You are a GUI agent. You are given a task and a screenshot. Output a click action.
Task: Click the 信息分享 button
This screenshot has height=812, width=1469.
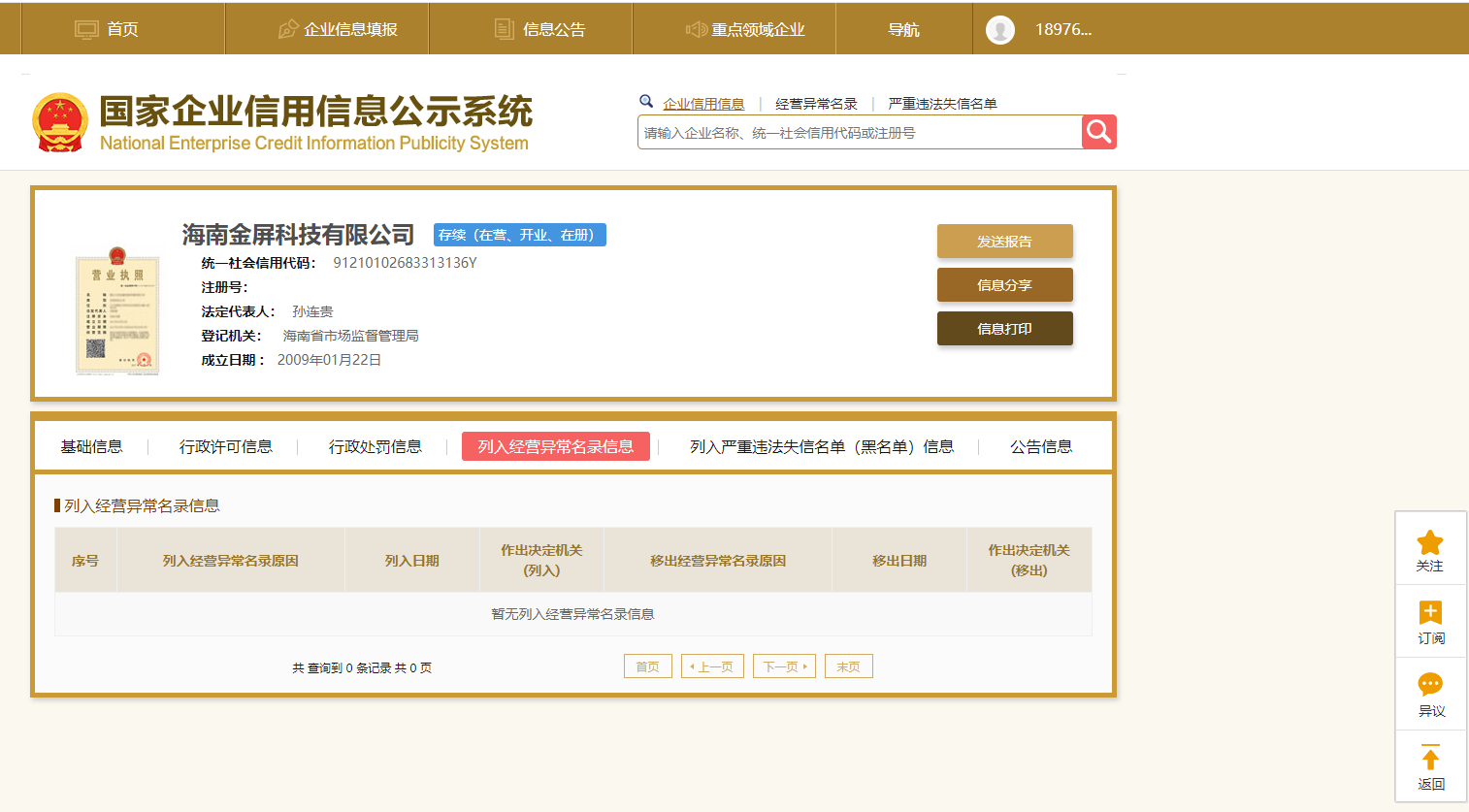(x=1005, y=285)
